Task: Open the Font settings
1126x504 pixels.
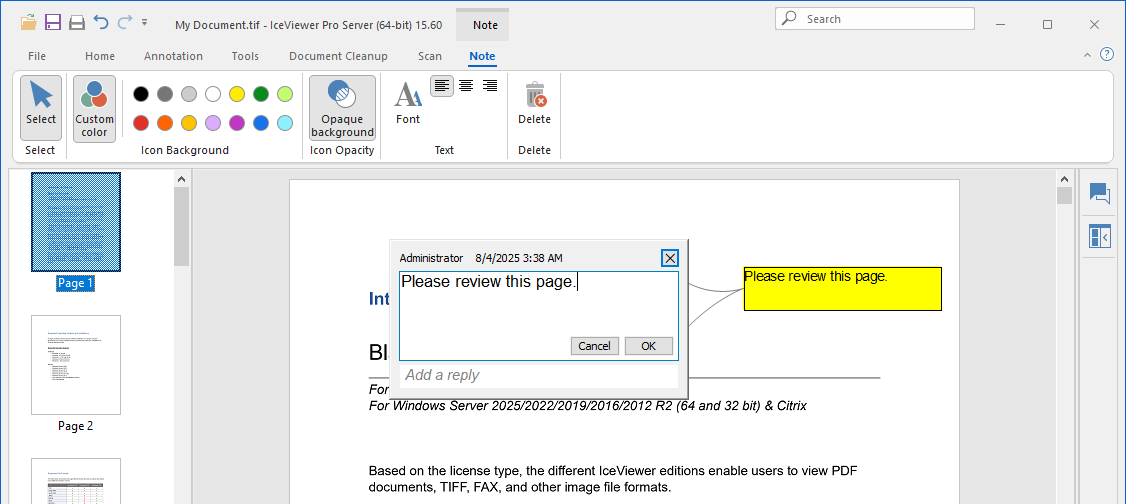Action: [x=408, y=104]
